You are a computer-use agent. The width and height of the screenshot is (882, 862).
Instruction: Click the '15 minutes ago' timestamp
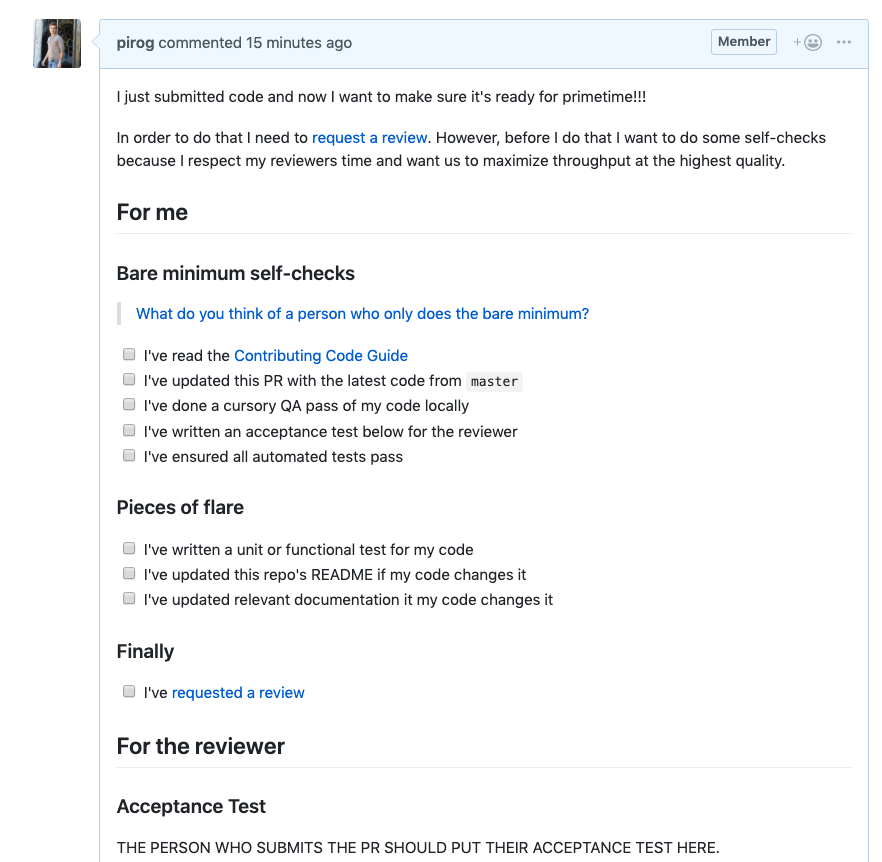point(299,43)
